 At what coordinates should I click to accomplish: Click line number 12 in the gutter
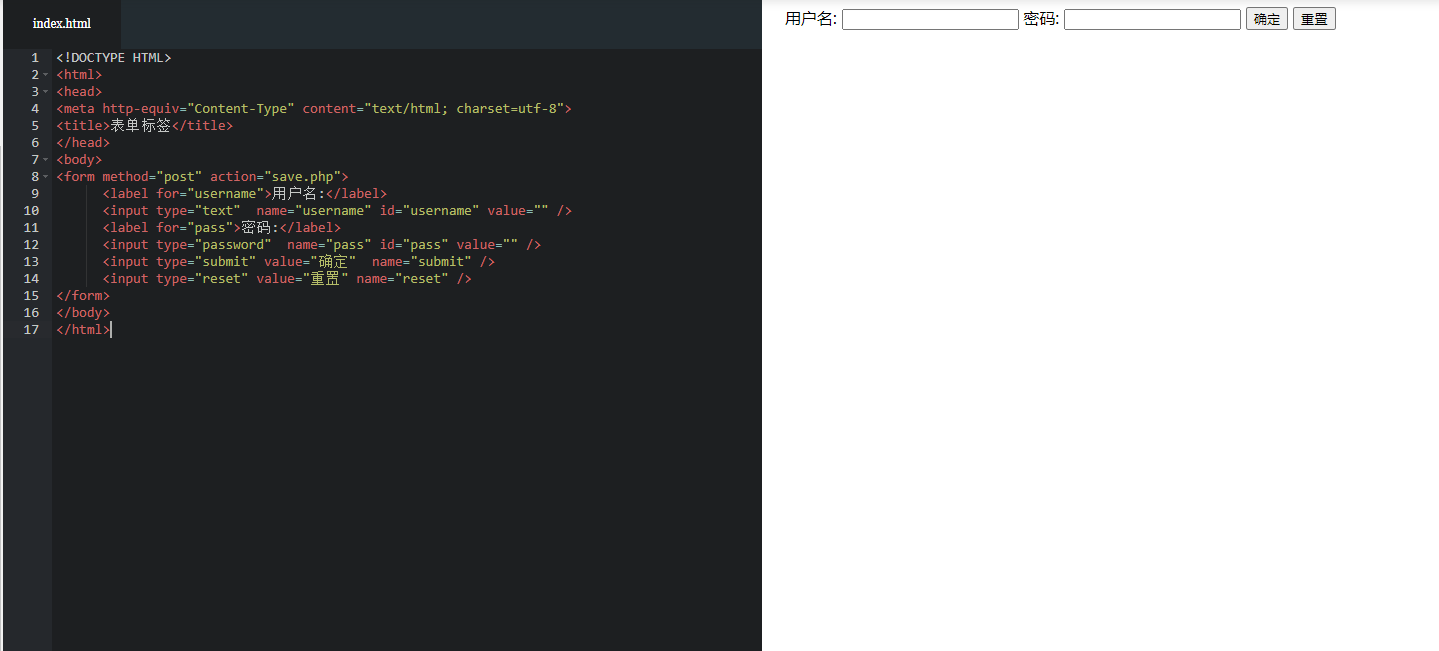(x=31, y=245)
